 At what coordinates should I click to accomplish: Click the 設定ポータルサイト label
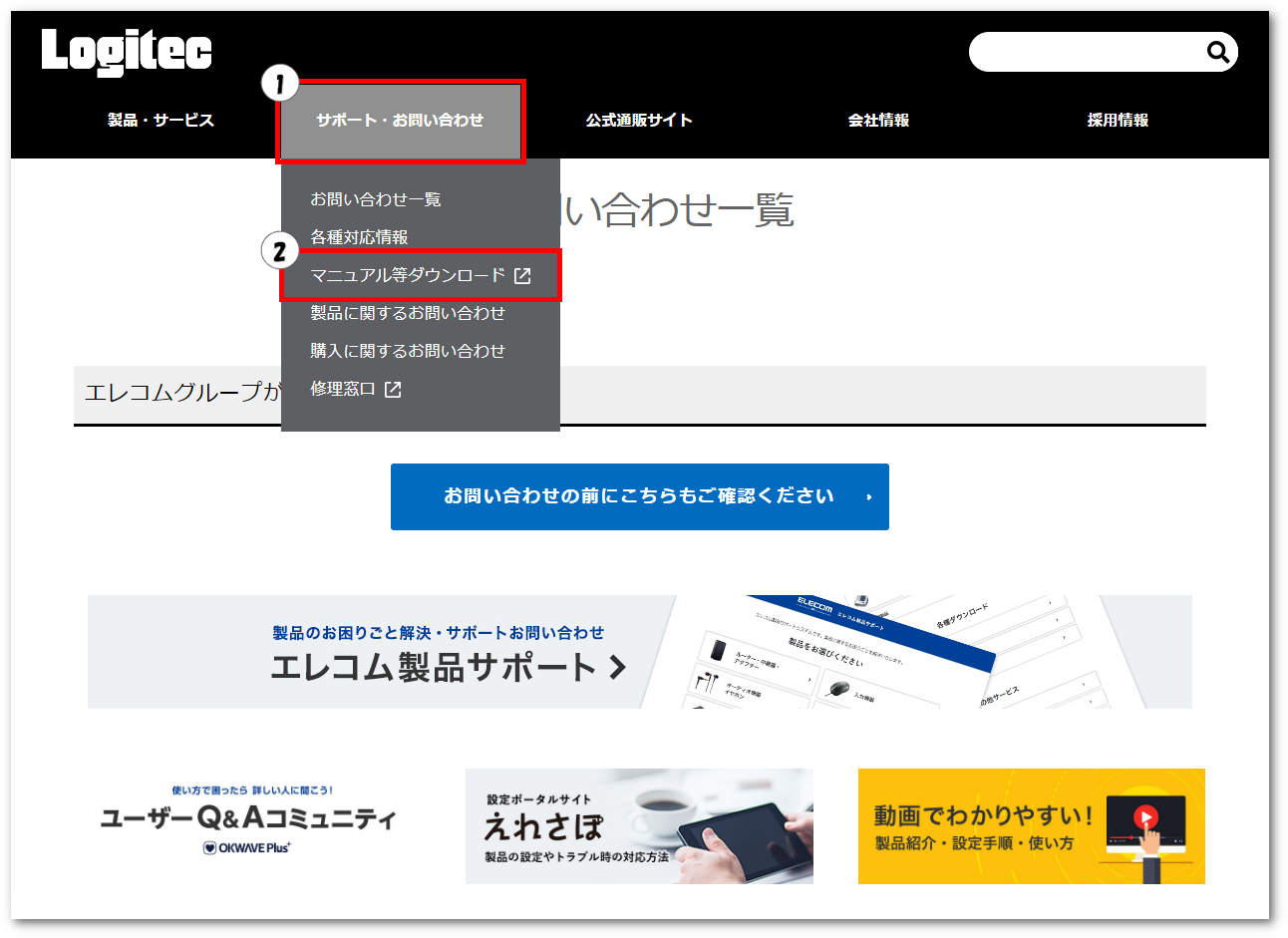tap(539, 799)
